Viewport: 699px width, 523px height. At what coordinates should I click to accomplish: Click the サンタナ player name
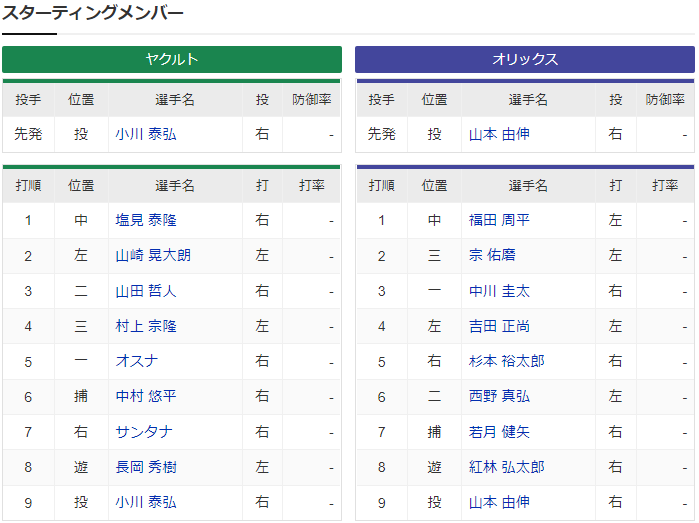coord(144,432)
